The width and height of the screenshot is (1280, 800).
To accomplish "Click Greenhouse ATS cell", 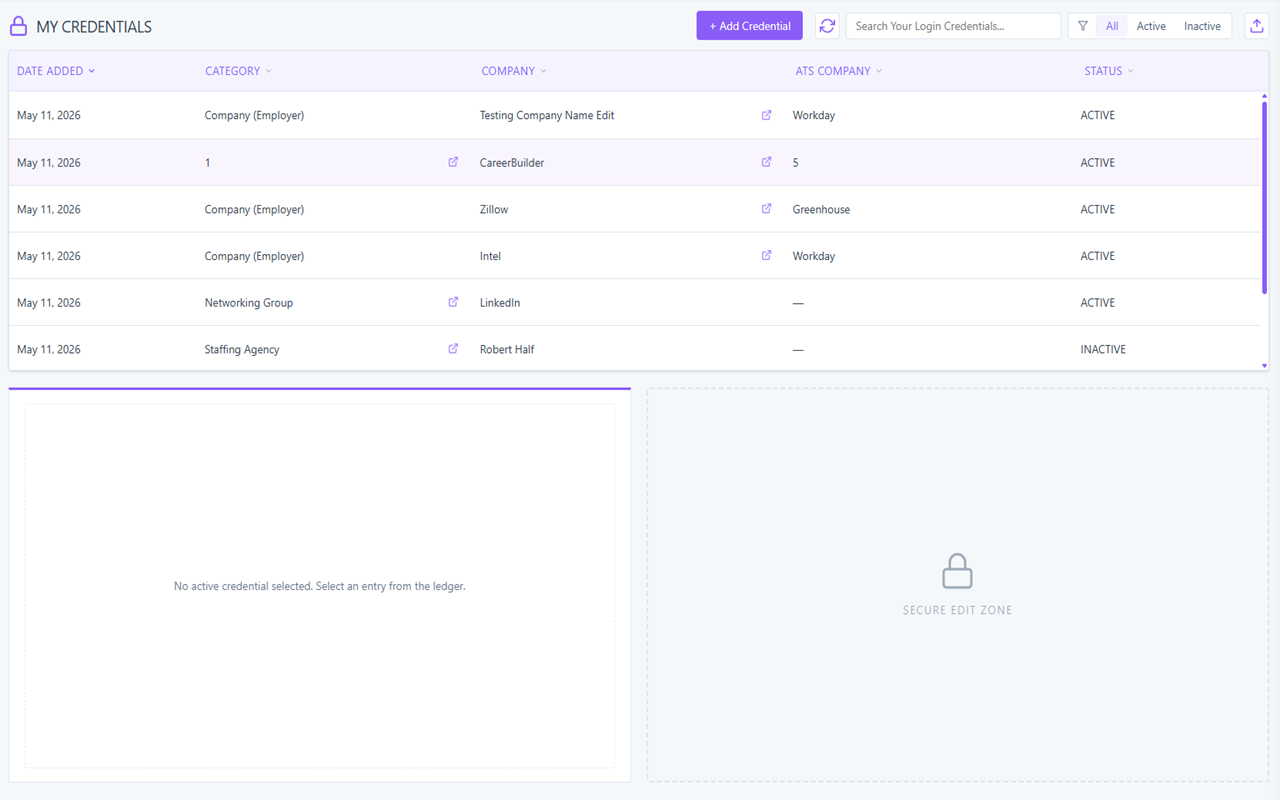I will 821,209.
